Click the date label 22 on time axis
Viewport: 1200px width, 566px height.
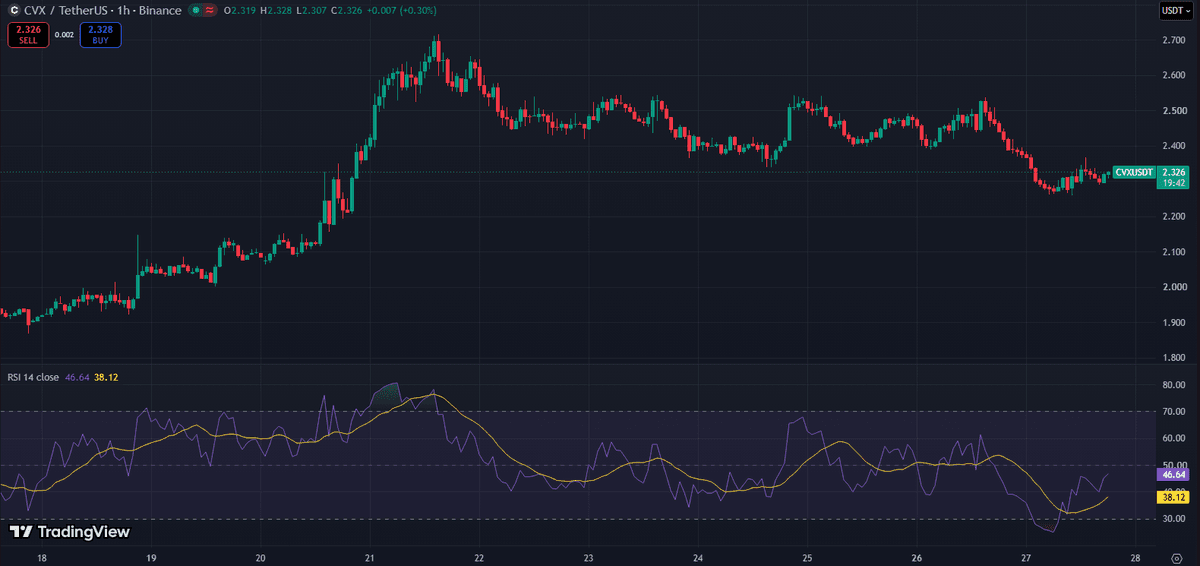click(479, 558)
